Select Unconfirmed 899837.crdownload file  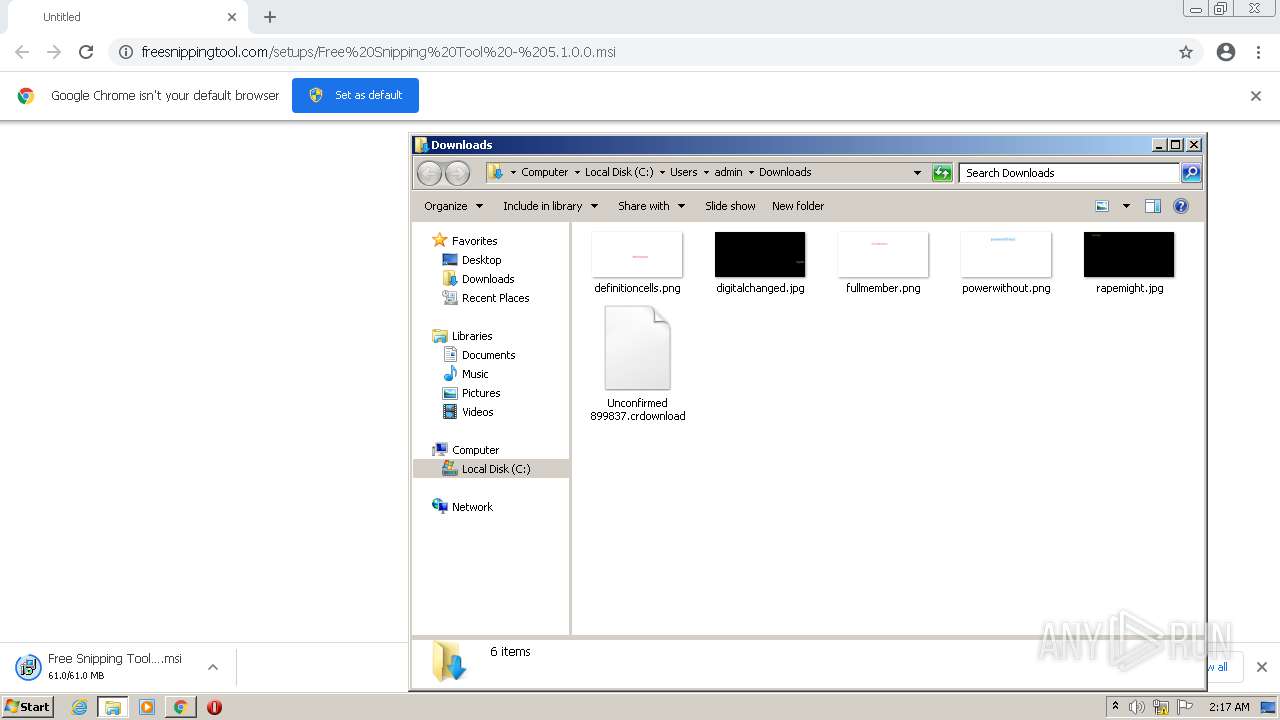coord(637,364)
